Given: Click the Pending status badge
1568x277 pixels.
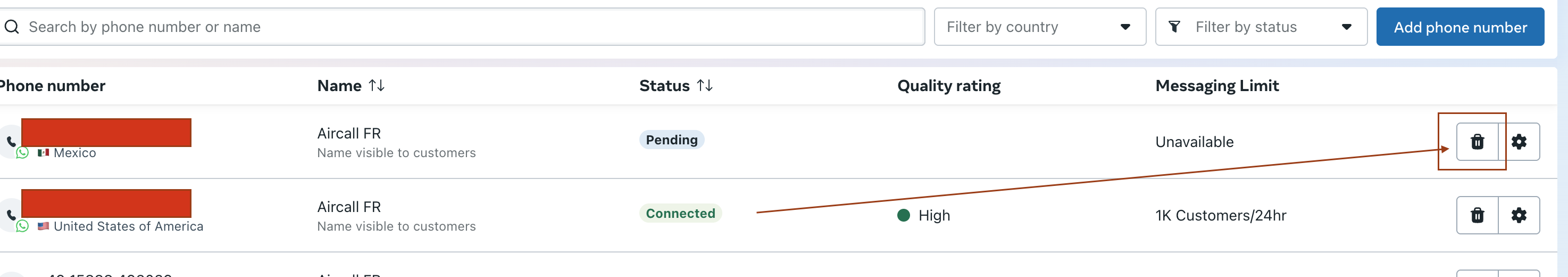Looking at the screenshot, I should [x=671, y=140].
